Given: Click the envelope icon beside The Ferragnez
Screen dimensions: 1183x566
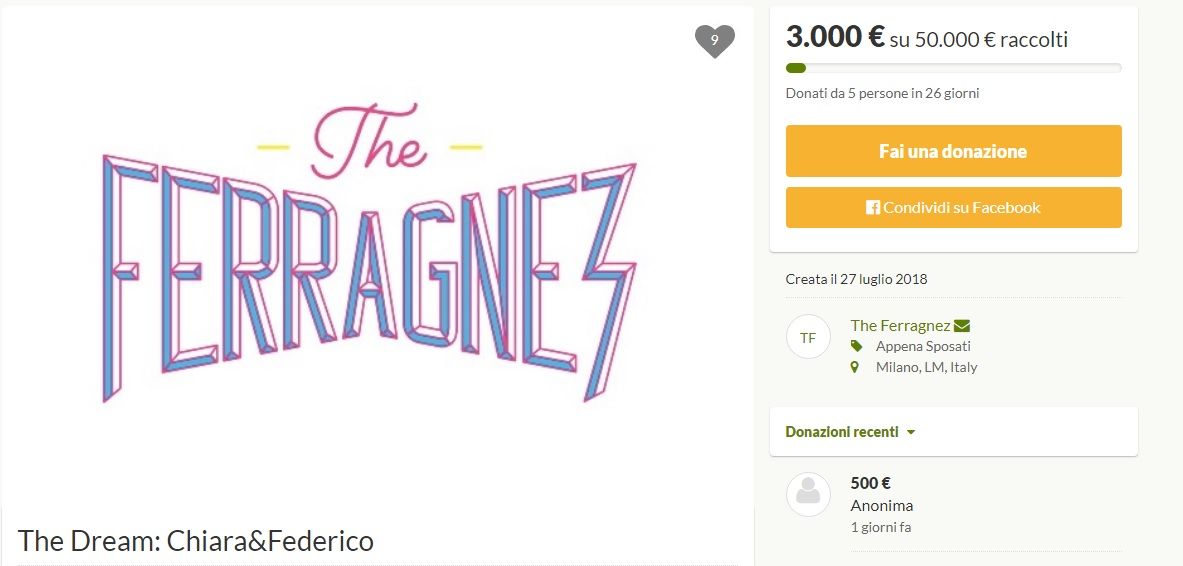Looking at the screenshot, I should click(x=962, y=325).
